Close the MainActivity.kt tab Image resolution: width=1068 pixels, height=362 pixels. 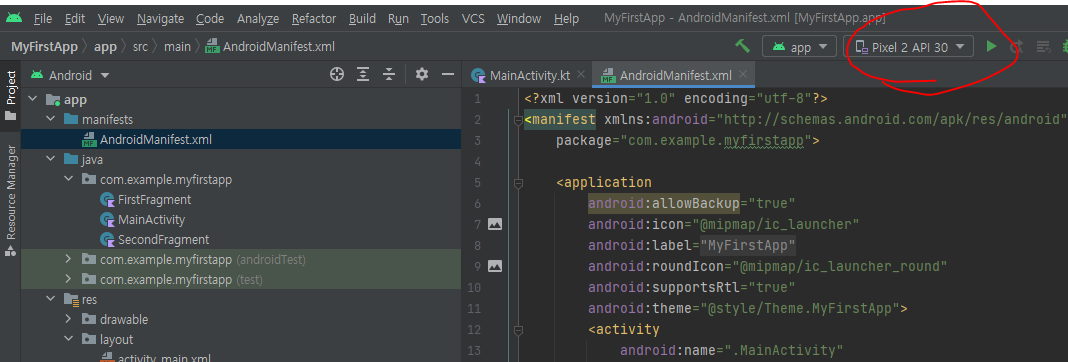click(581, 75)
